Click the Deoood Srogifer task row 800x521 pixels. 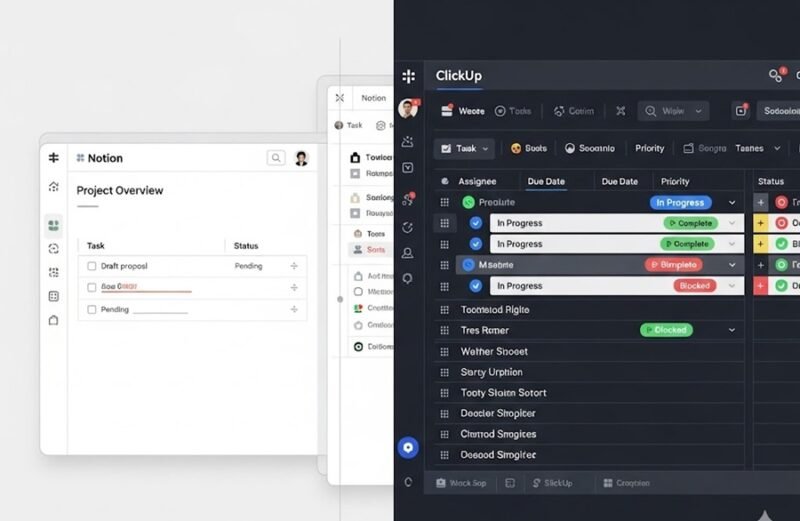coord(589,455)
